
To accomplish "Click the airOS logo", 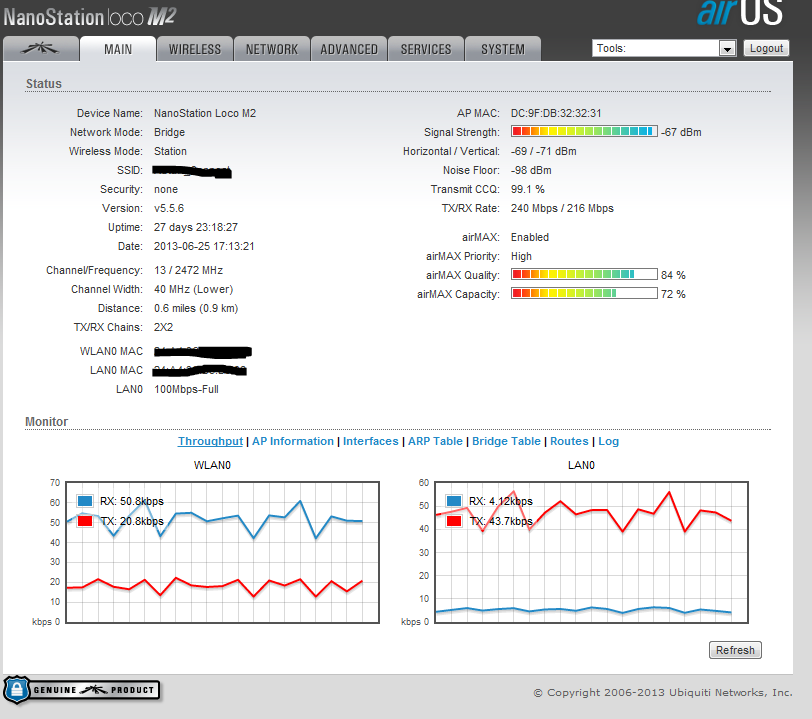I will (740, 12).
